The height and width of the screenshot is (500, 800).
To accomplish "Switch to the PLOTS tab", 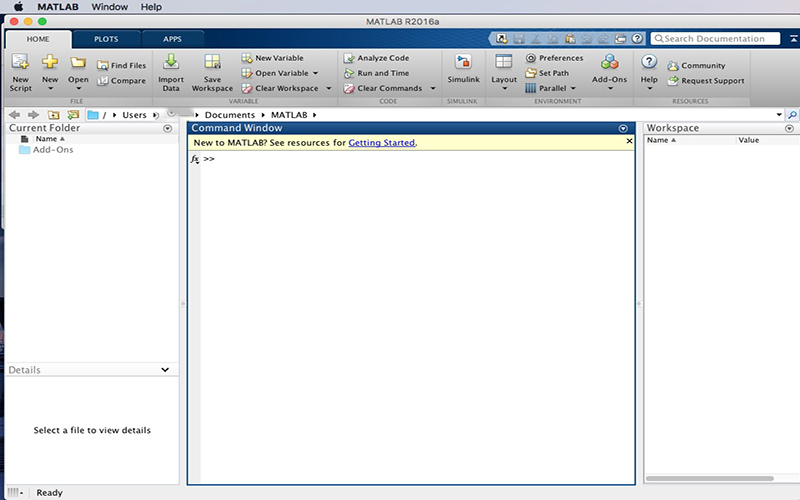I will (106, 39).
